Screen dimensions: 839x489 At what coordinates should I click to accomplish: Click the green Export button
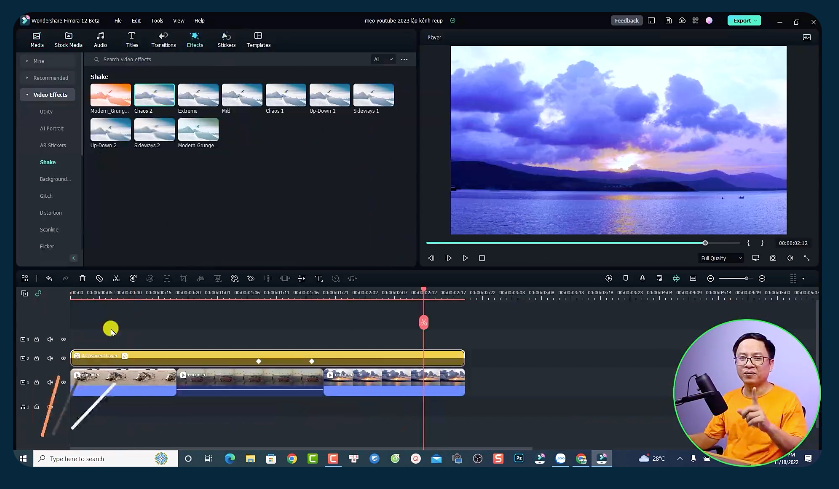tap(743, 20)
